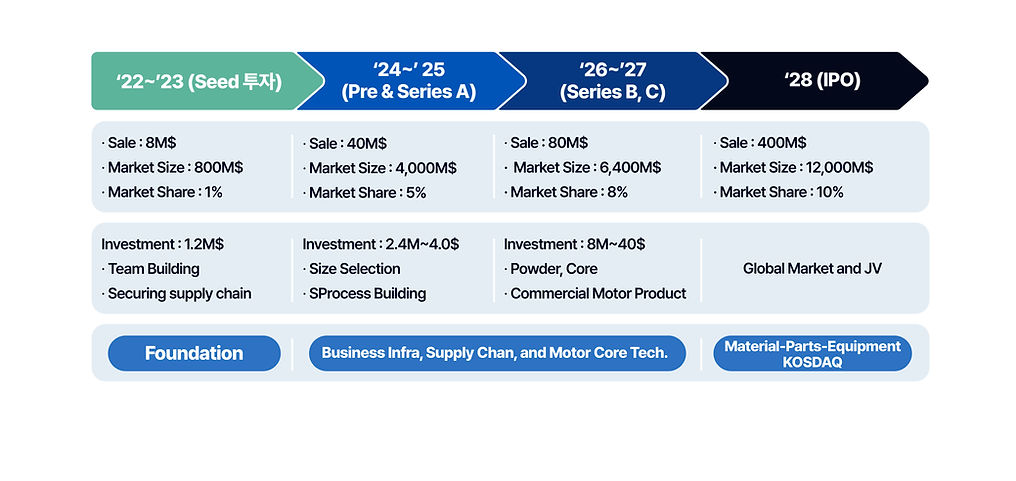This screenshot has width=1016, height=481.
Task: Select Investment : 2.4M~4.0$ text
Action: pyautogui.click(x=381, y=244)
